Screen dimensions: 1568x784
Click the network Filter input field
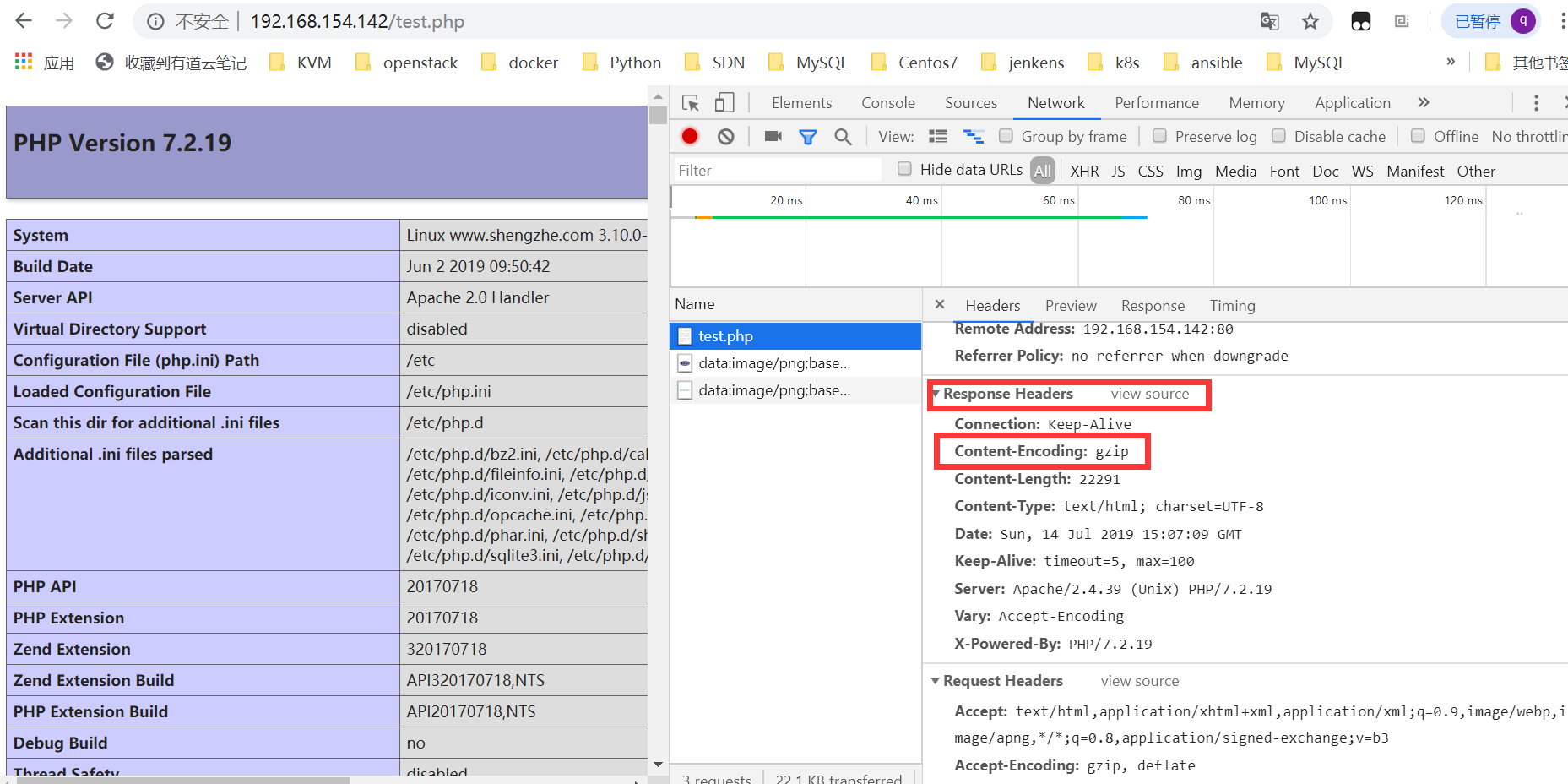point(777,170)
